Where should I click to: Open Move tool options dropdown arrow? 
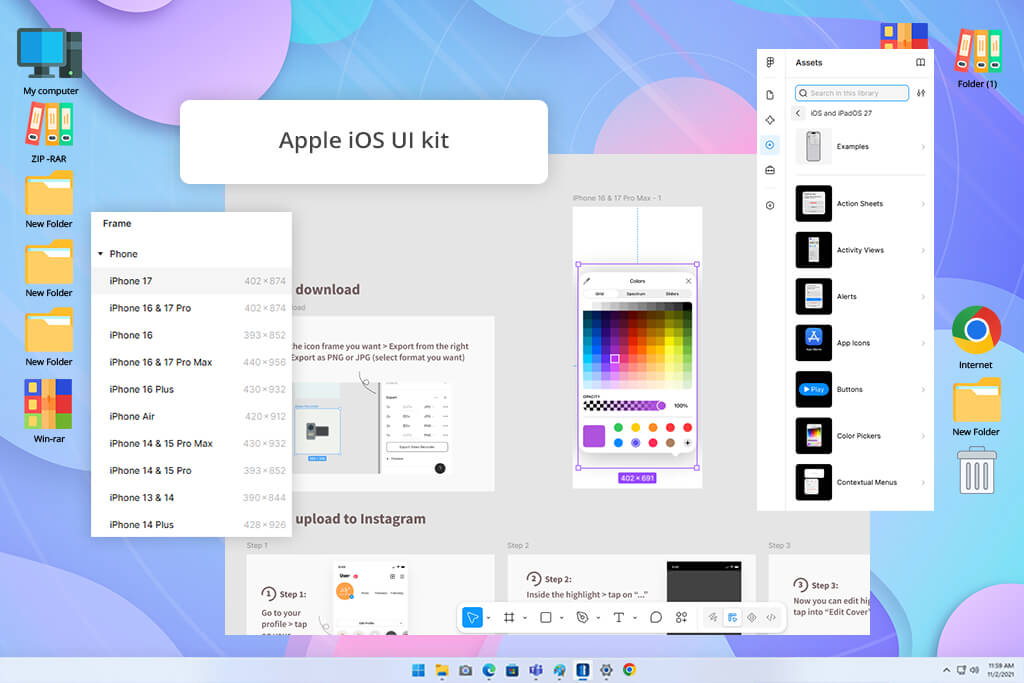pyautogui.click(x=488, y=618)
